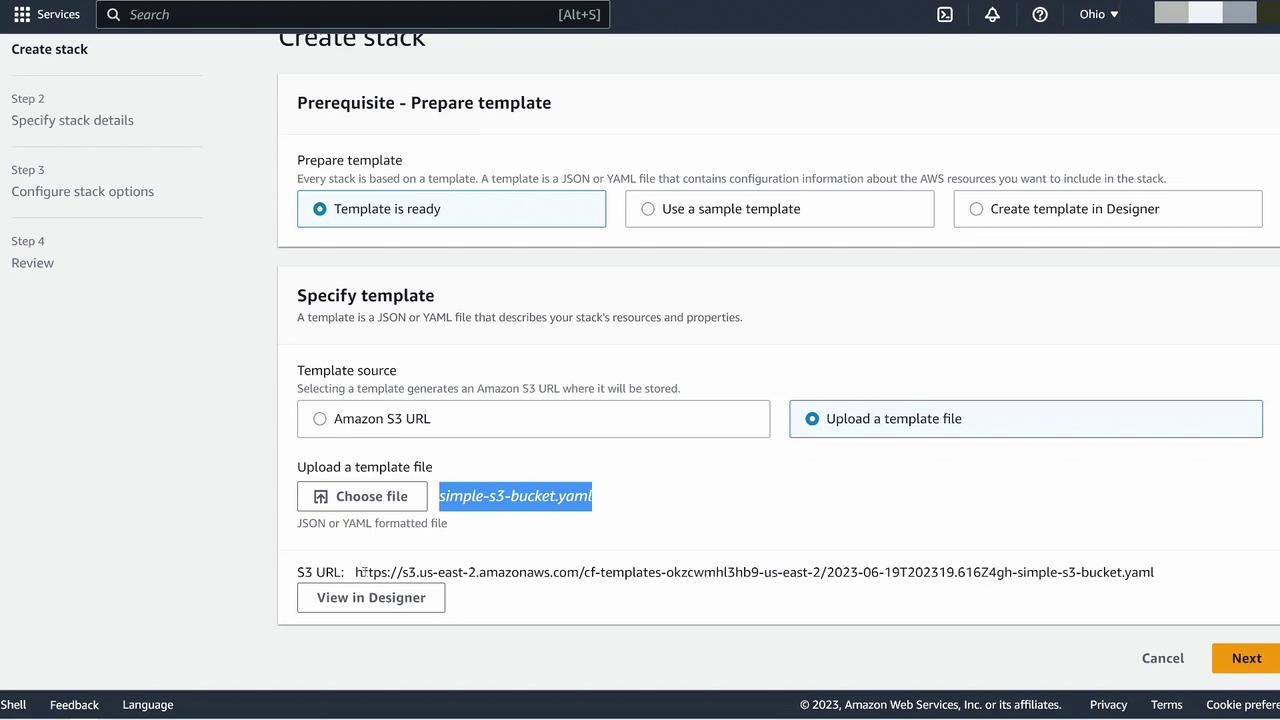
Task: Open the account menu in header
Action: (1205, 13)
